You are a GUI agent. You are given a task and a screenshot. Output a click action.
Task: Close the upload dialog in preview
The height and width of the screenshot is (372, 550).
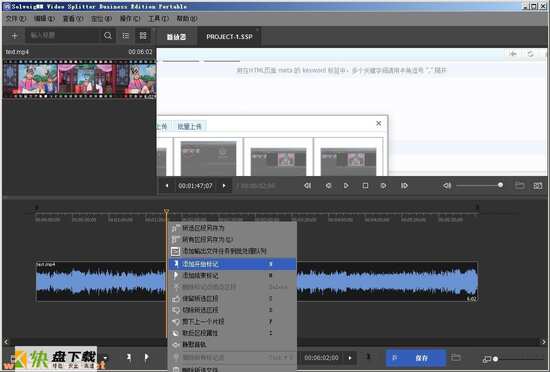(x=378, y=123)
